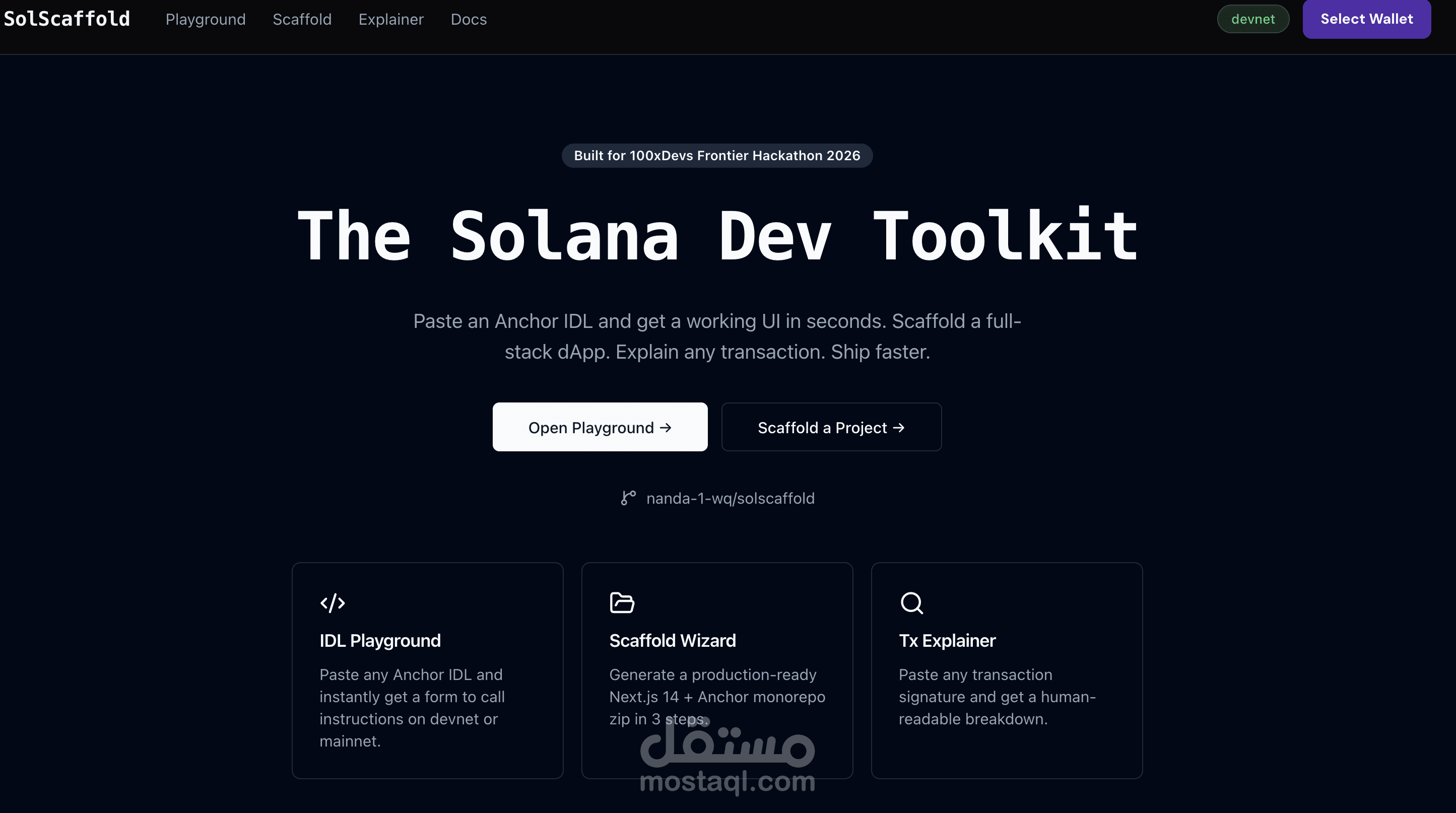This screenshot has width=1456, height=813.
Task: Click the devnet network badge
Action: [1253, 19]
